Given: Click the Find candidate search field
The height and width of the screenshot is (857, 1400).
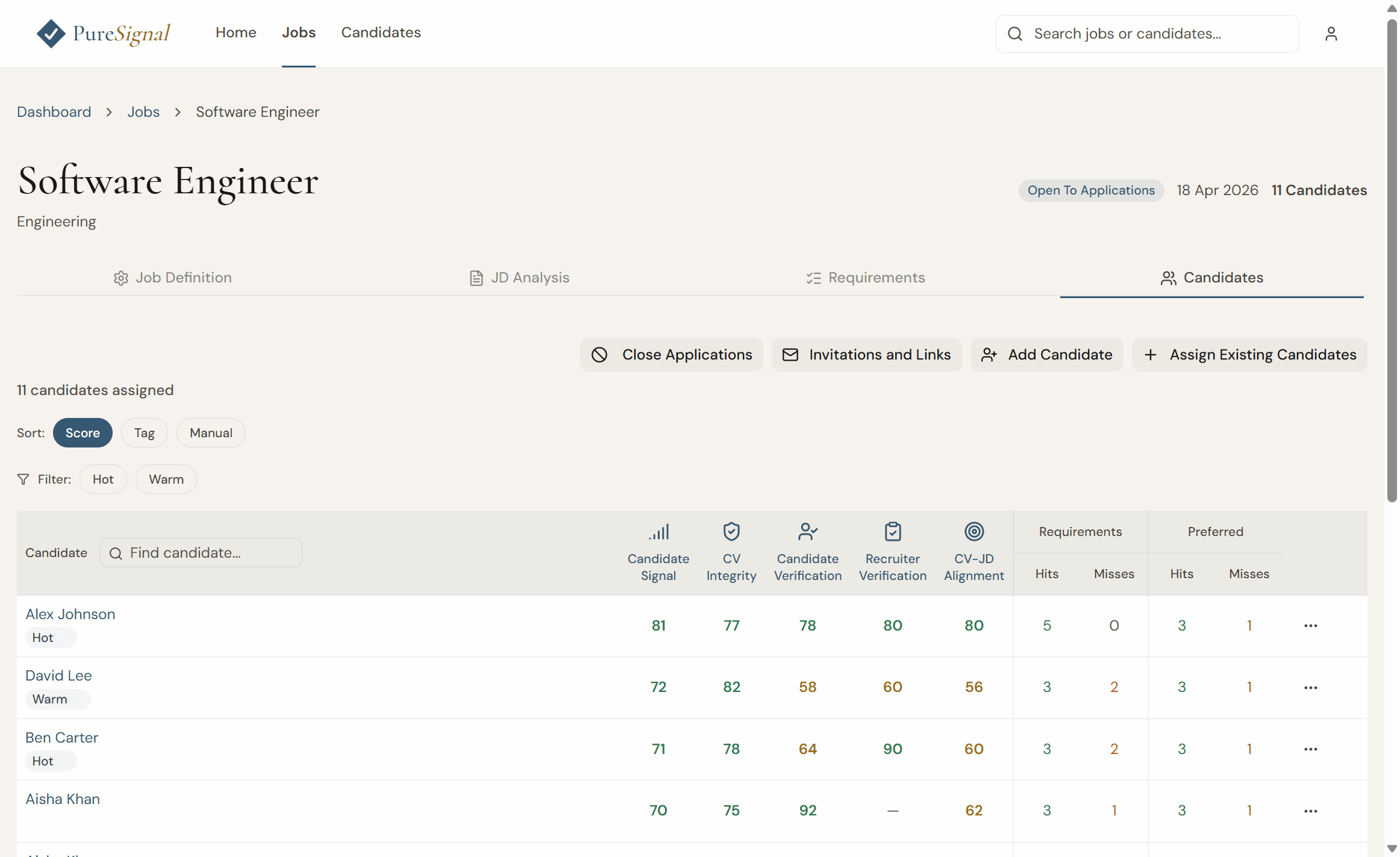Looking at the screenshot, I should tap(201, 553).
